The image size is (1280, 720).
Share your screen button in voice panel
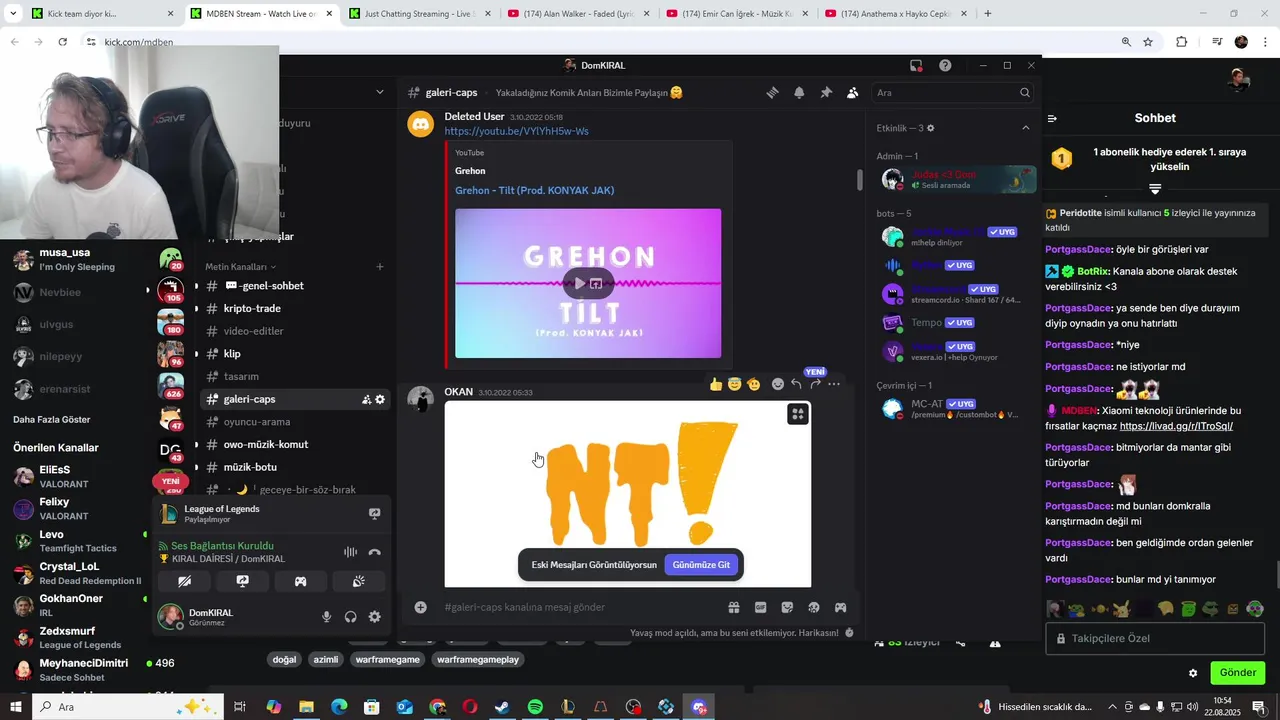(x=242, y=581)
